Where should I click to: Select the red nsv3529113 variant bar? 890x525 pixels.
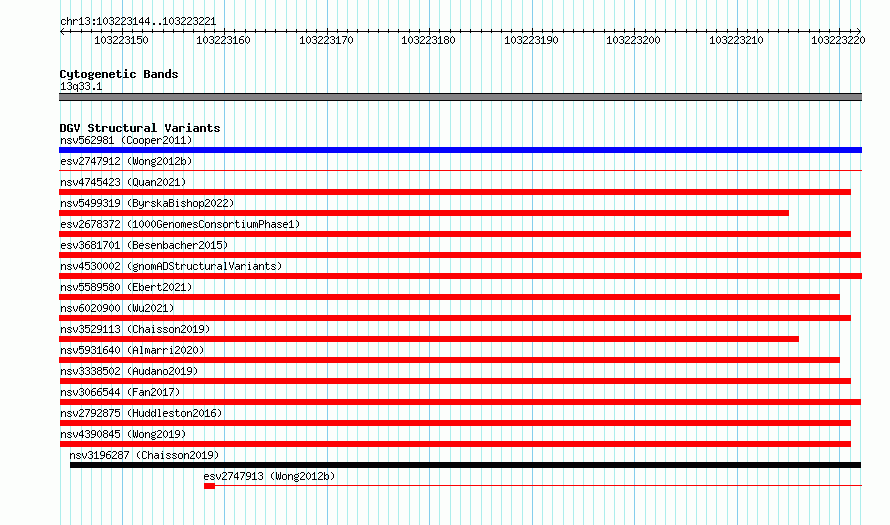point(429,339)
